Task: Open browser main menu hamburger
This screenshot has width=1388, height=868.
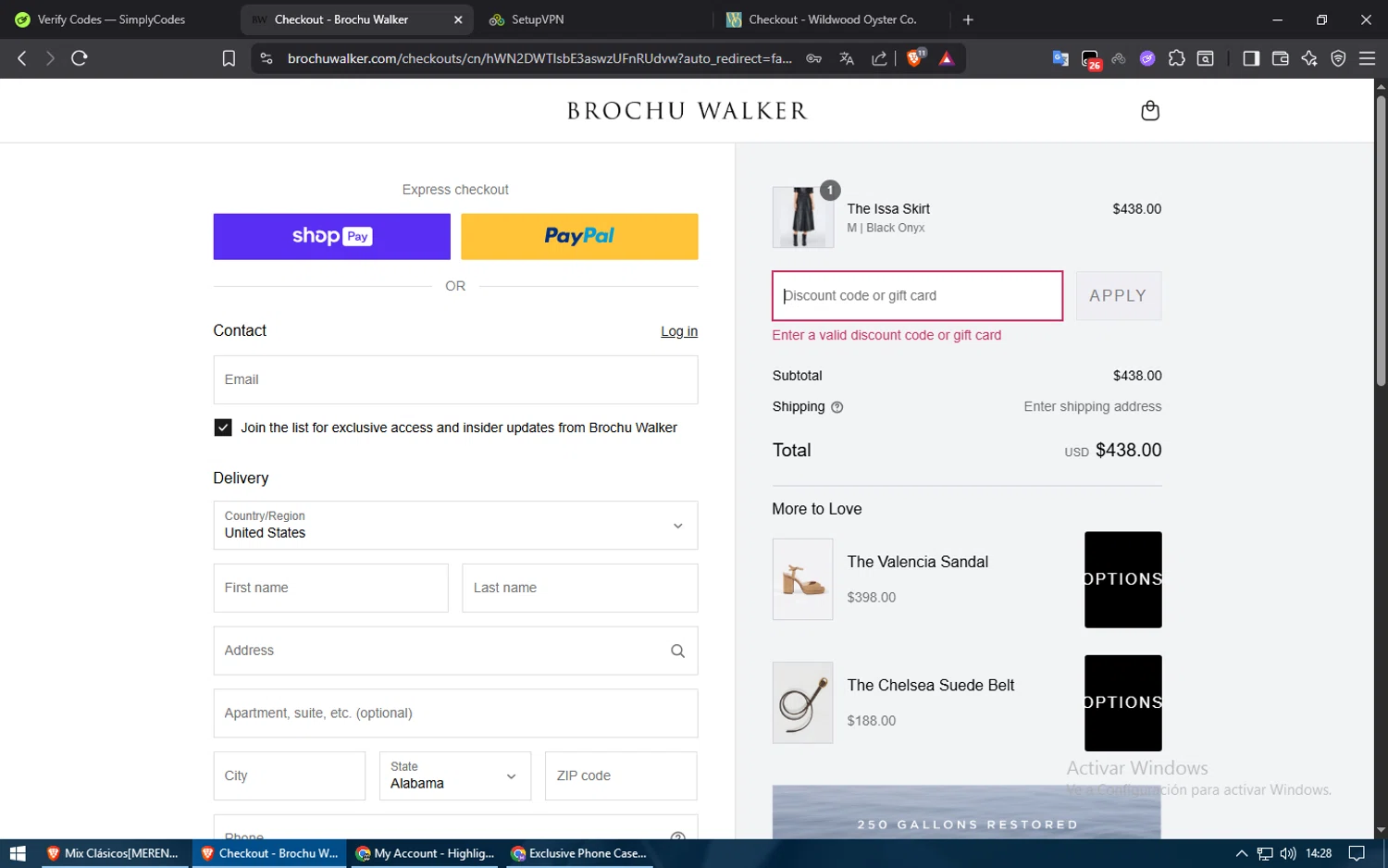Action: 1367,58
